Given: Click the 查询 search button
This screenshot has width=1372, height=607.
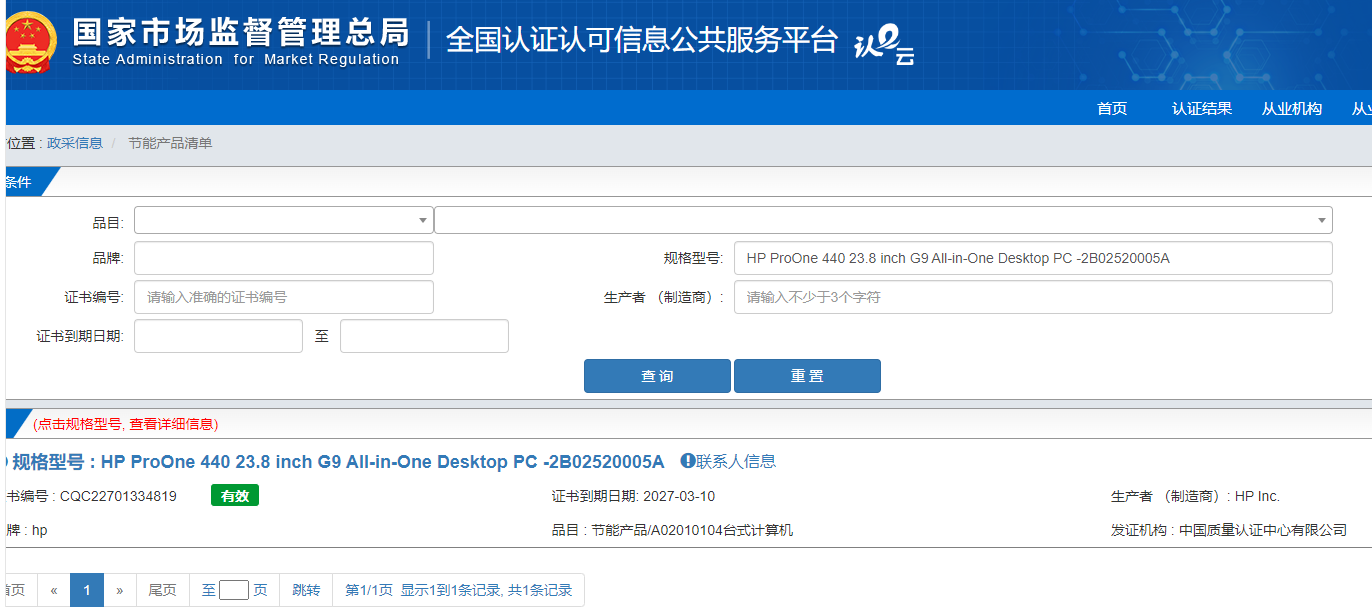Looking at the screenshot, I should pos(657,376).
